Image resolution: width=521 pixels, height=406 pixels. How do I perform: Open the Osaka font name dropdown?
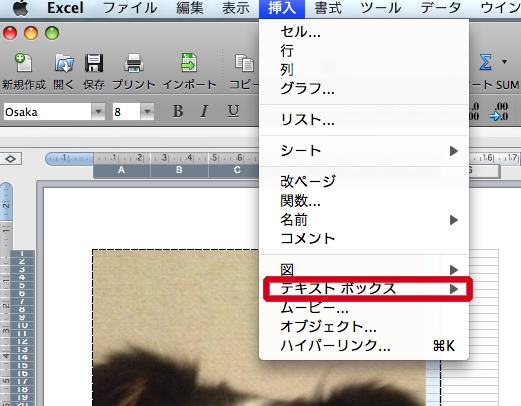(98, 112)
